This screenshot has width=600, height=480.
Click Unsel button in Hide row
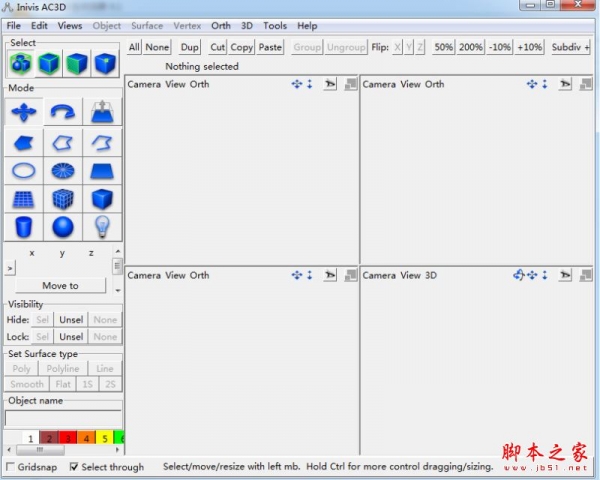click(x=71, y=320)
